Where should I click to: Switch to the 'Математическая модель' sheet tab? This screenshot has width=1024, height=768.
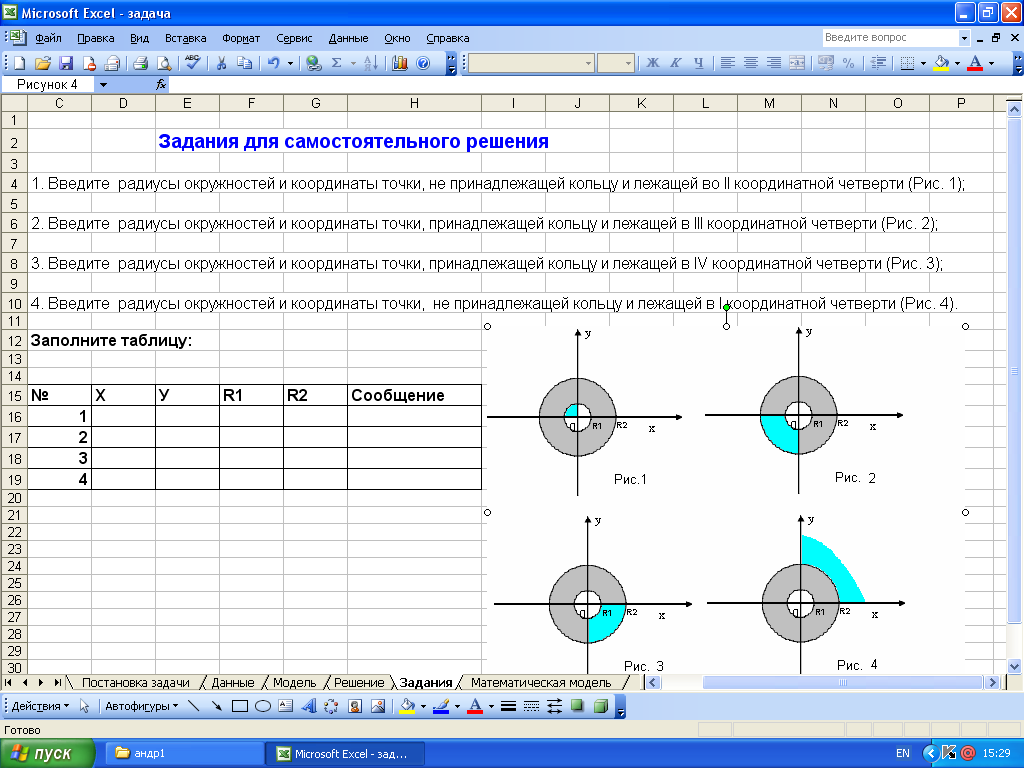[541, 682]
